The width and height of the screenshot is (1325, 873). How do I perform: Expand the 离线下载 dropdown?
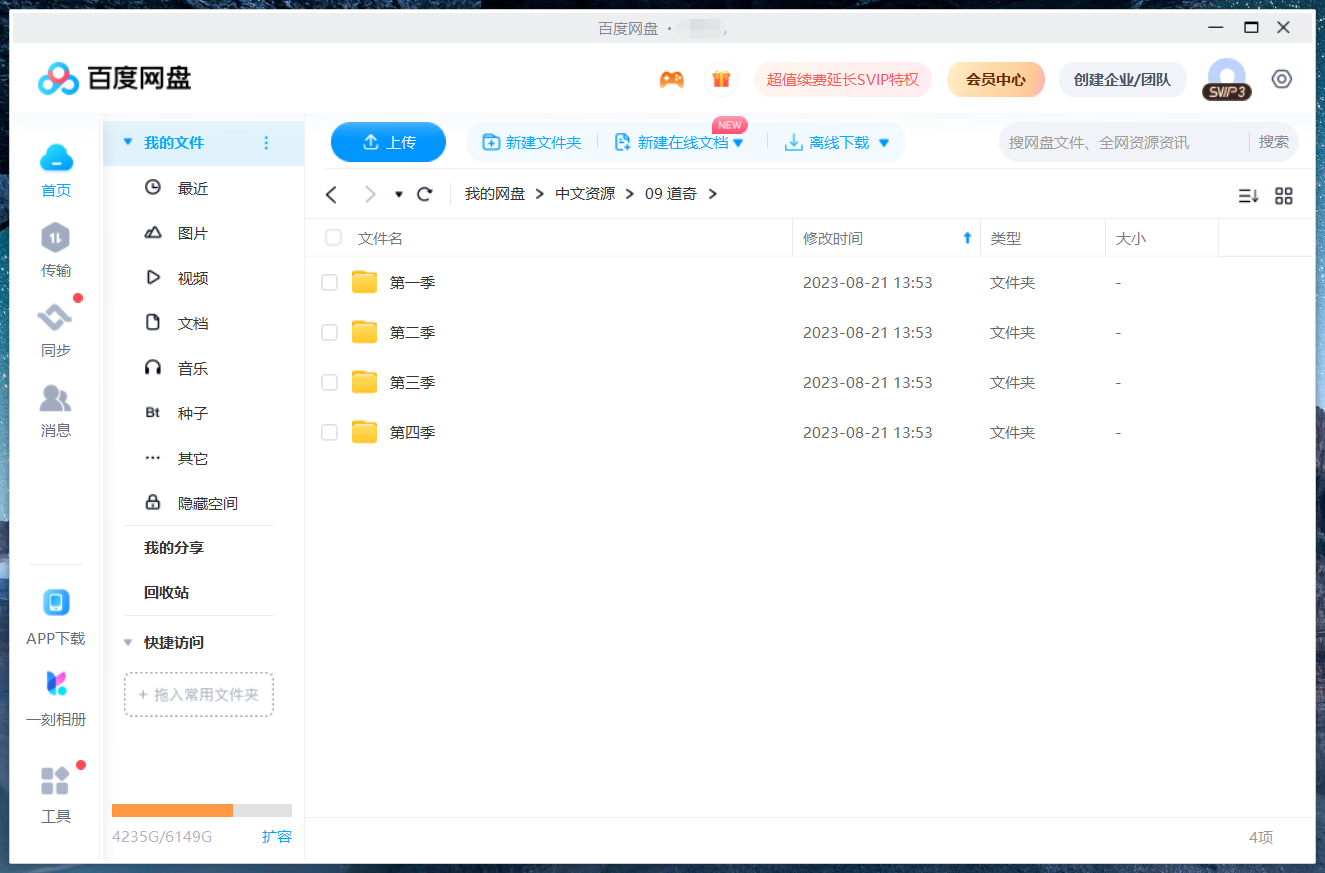click(x=884, y=142)
